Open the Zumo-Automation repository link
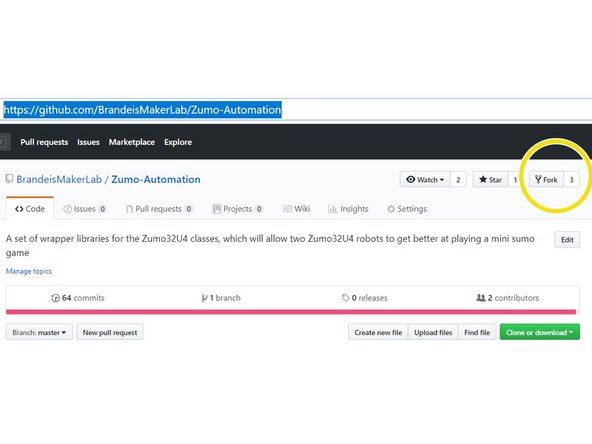The height and width of the screenshot is (444, 592). (156, 179)
